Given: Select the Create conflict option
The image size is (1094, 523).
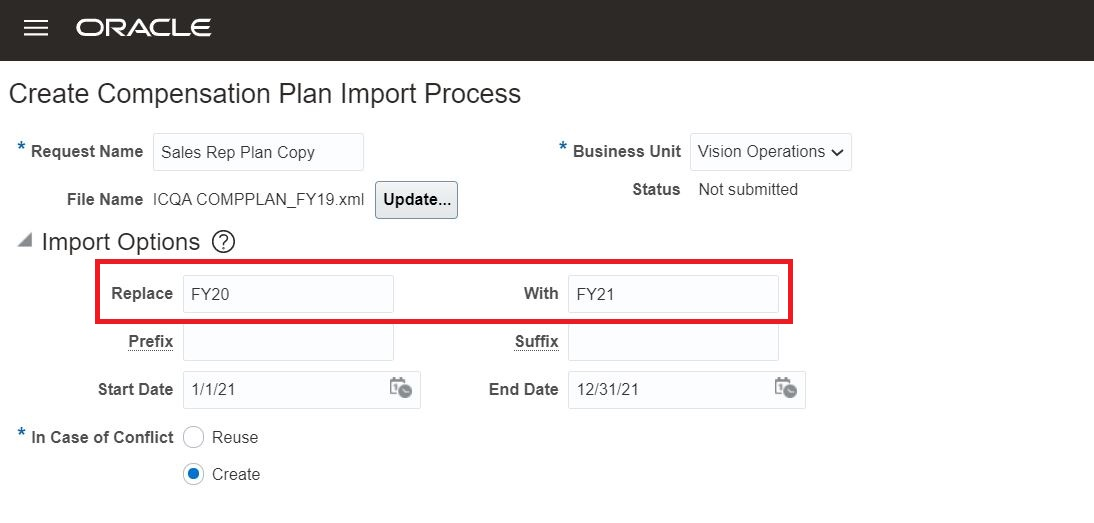Looking at the screenshot, I should point(194,474).
